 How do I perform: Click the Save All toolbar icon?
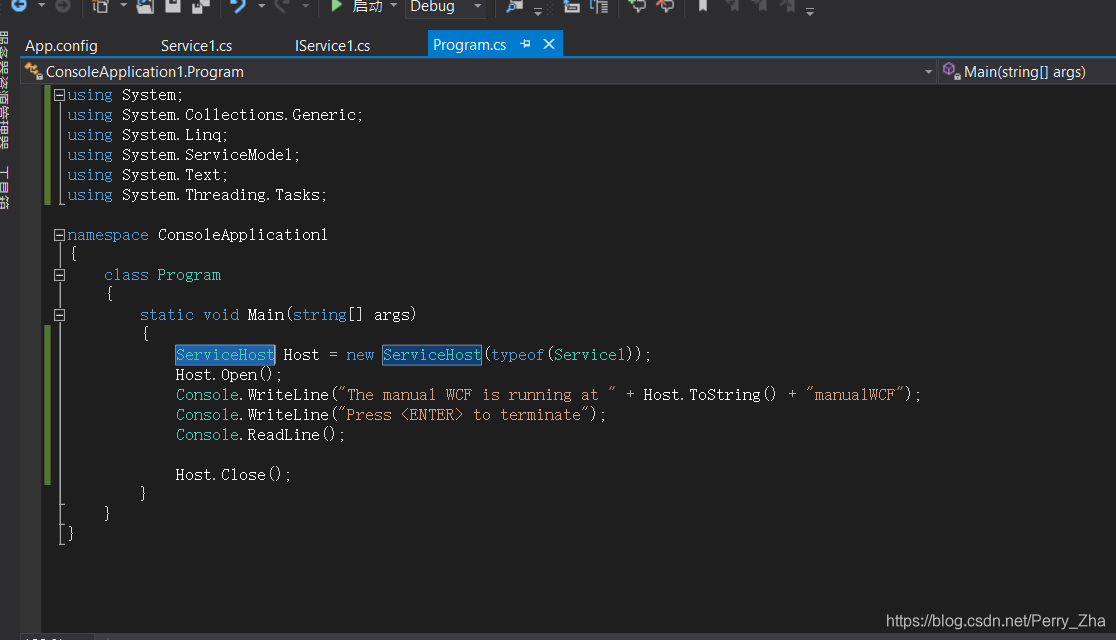[201, 6]
